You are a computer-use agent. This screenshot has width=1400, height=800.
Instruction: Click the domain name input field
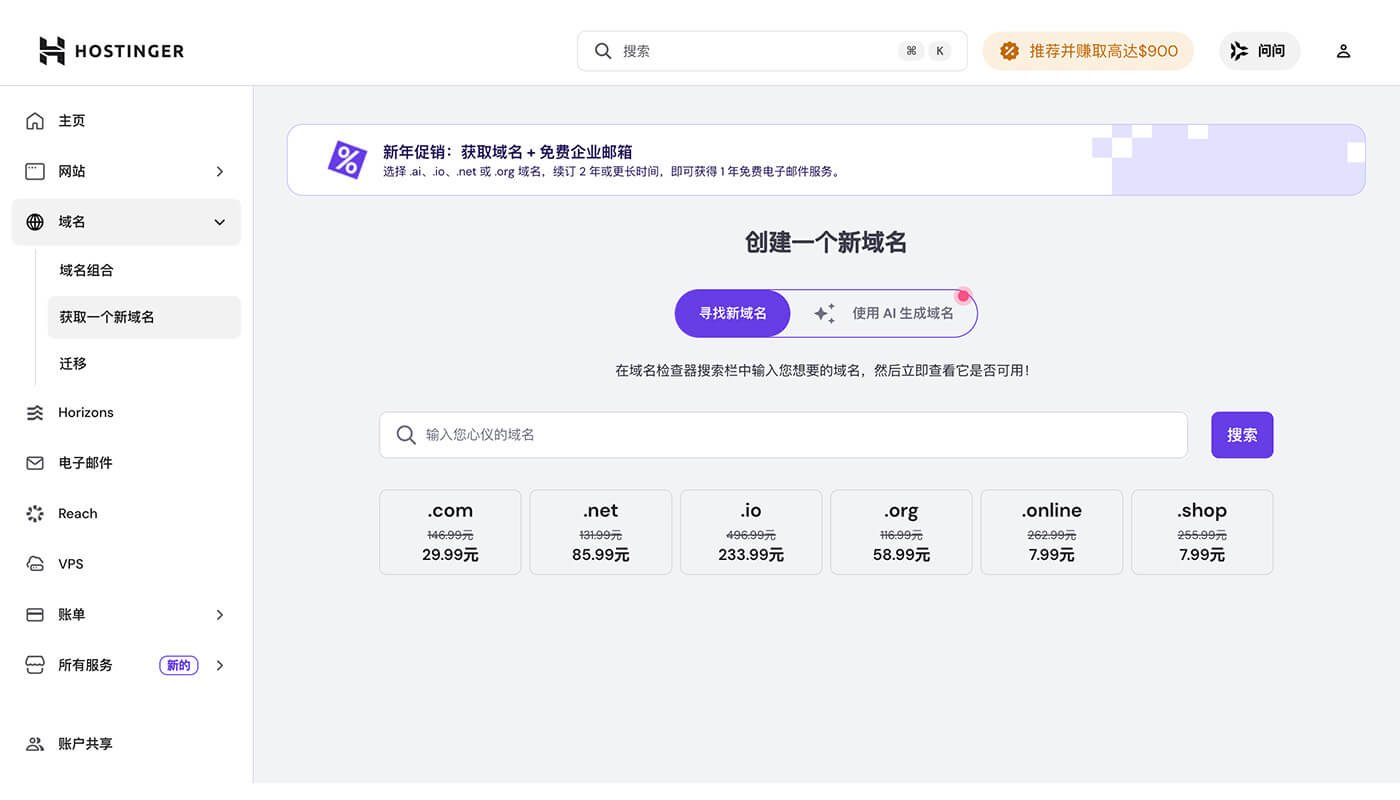[x=783, y=434]
